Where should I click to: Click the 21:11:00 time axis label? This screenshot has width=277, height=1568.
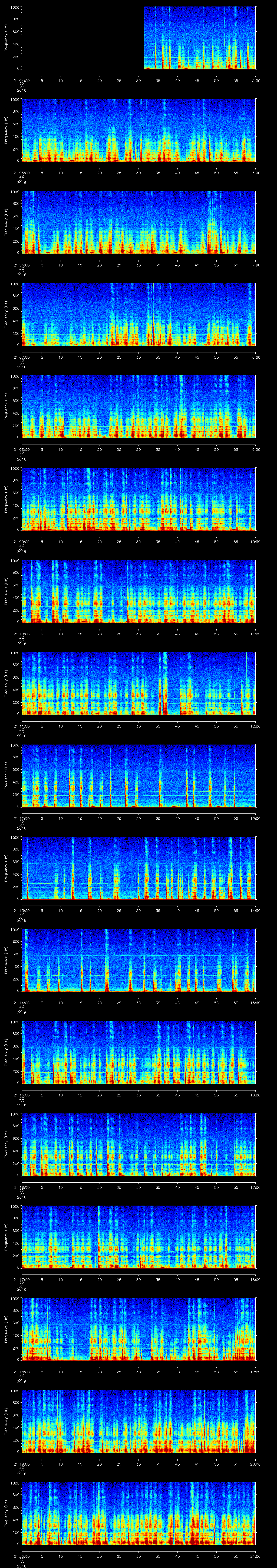coord(21,727)
